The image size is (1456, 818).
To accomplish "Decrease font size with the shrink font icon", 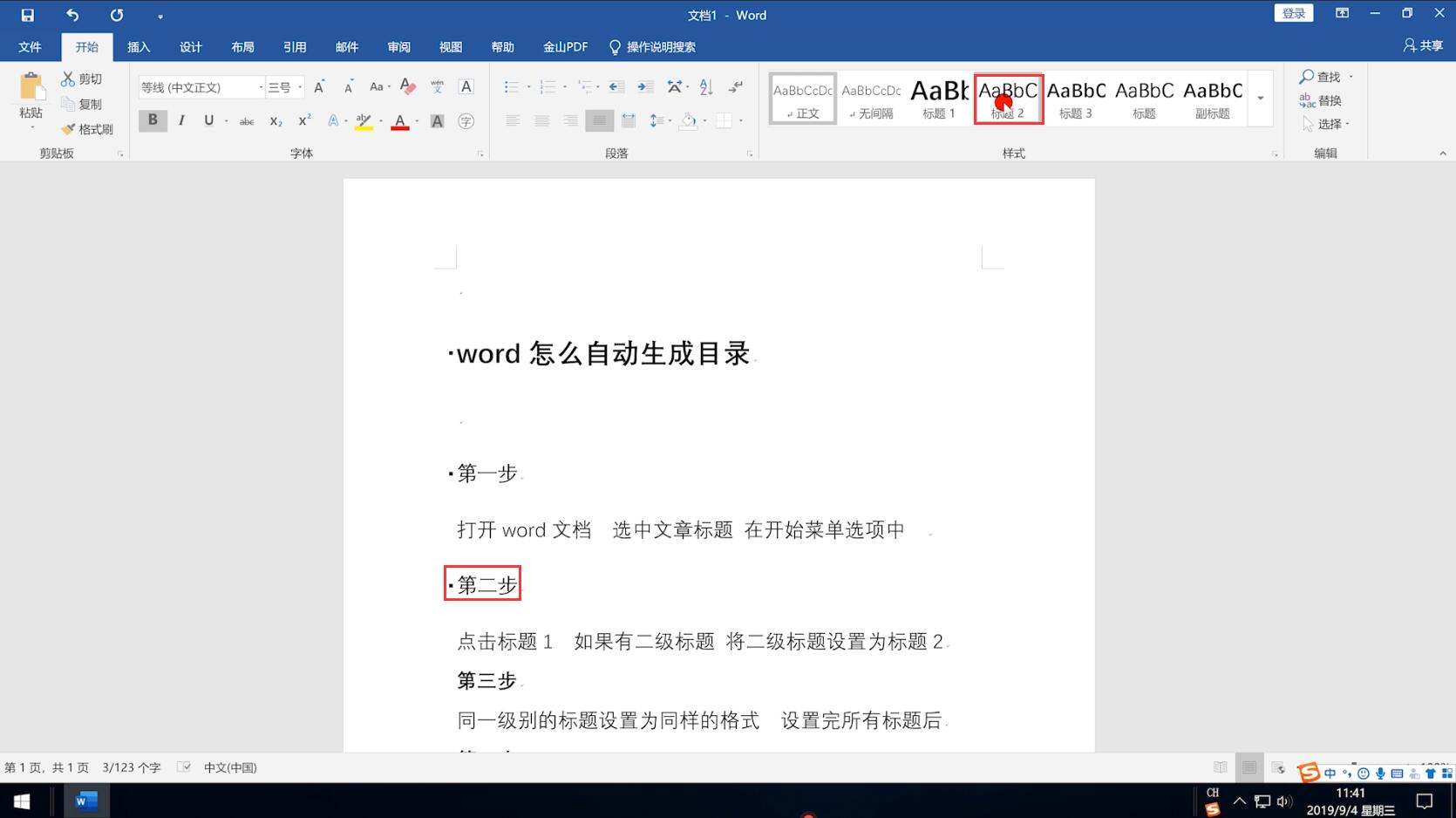I will (x=348, y=86).
